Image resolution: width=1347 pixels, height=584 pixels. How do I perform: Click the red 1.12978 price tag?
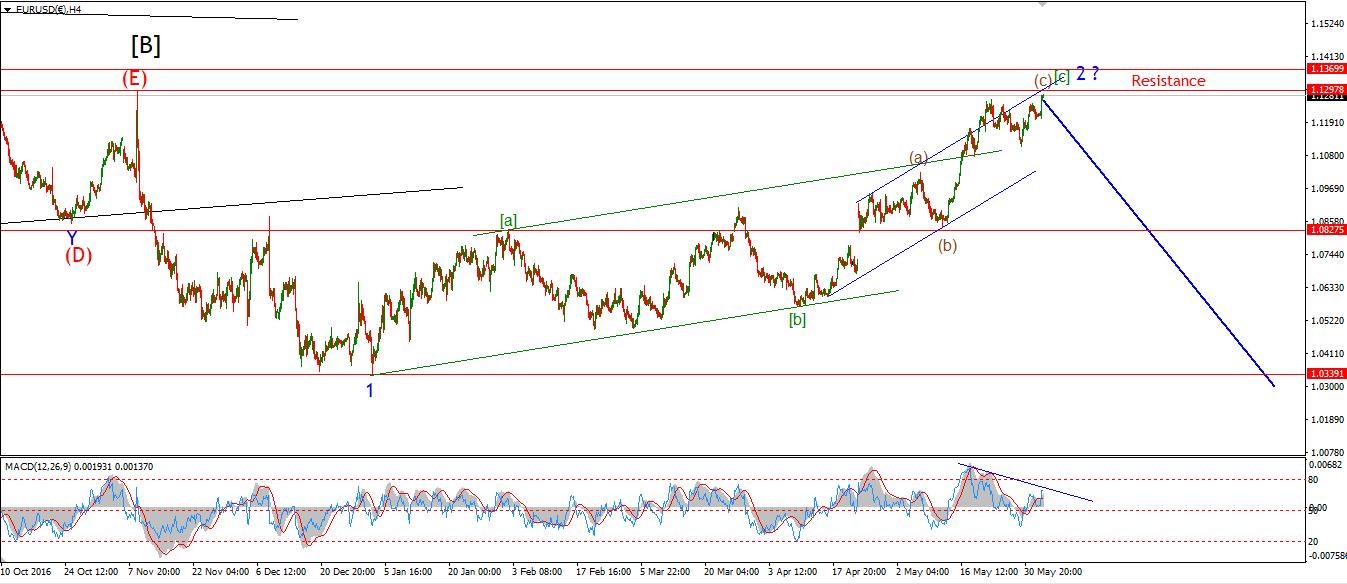(1327, 90)
